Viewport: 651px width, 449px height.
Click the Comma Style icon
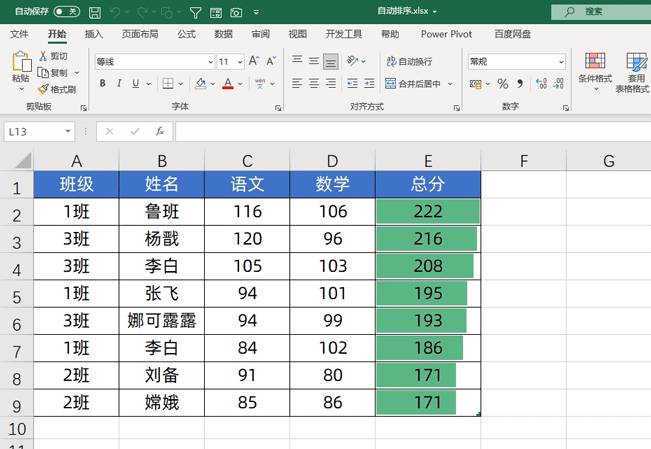click(x=520, y=84)
